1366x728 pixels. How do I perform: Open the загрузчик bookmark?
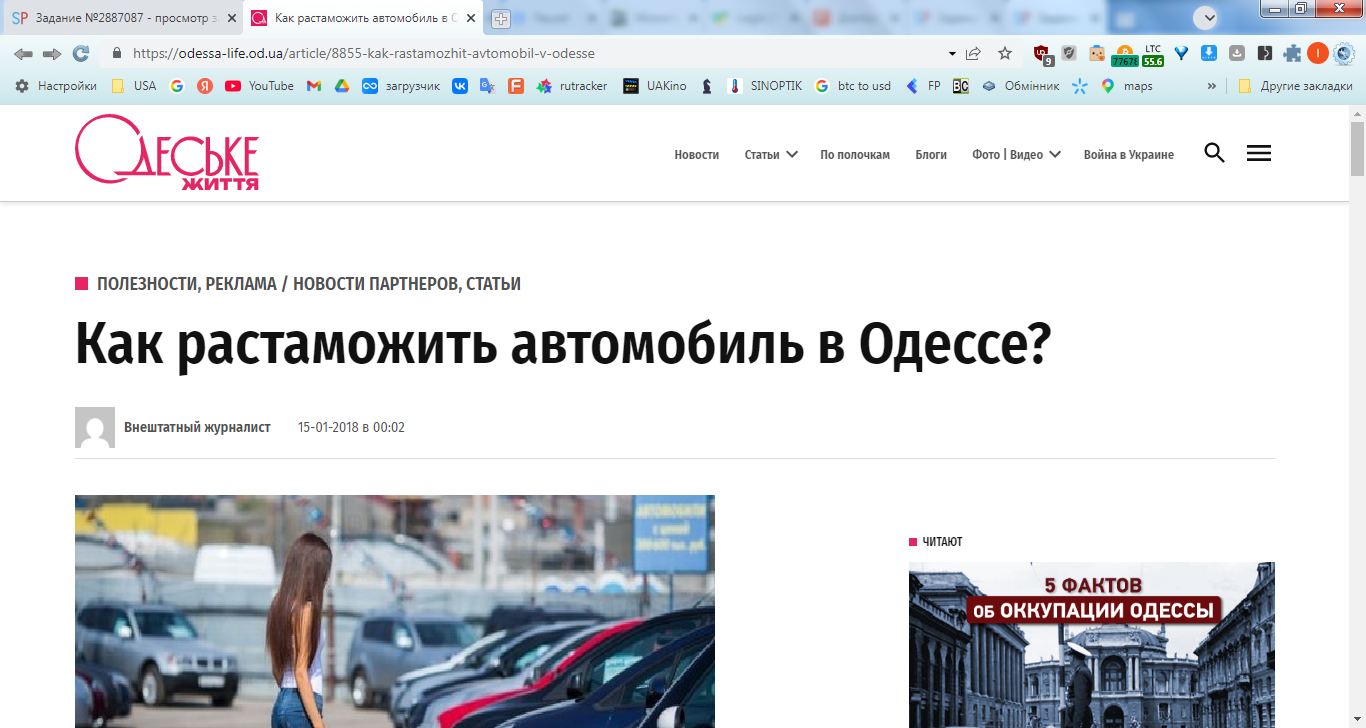[x=400, y=86]
